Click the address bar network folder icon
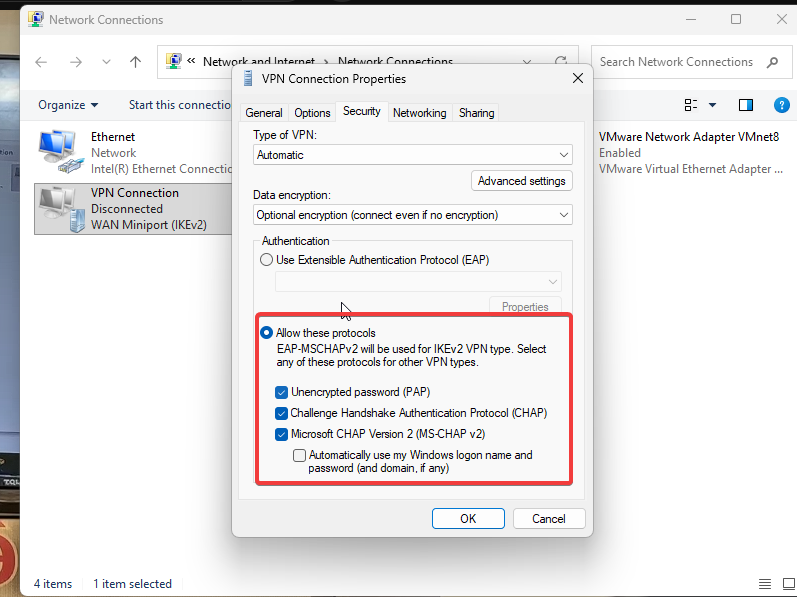Image resolution: width=797 pixels, height=597 pixels. point(174,61)
